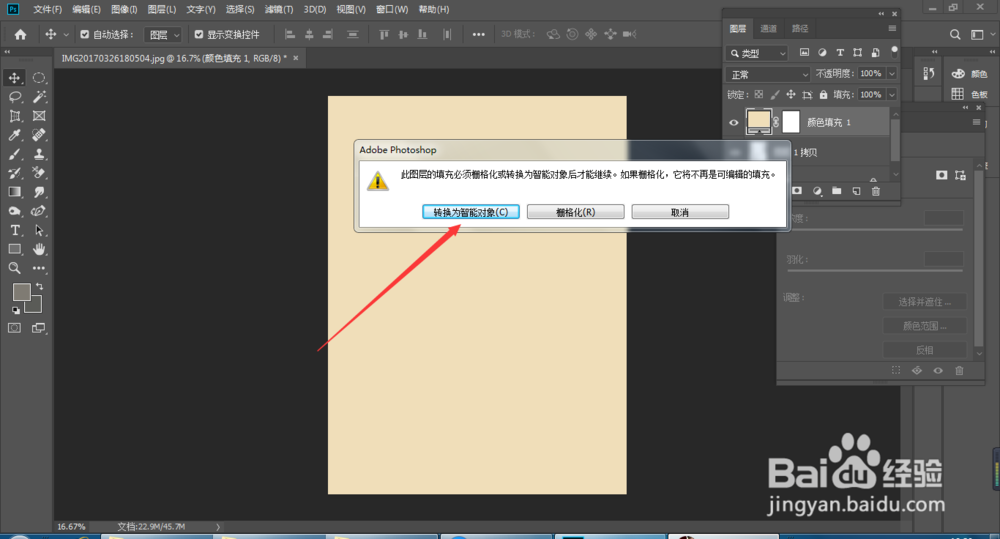Select the Move tool in the toolbox

[x=14, y=78]
